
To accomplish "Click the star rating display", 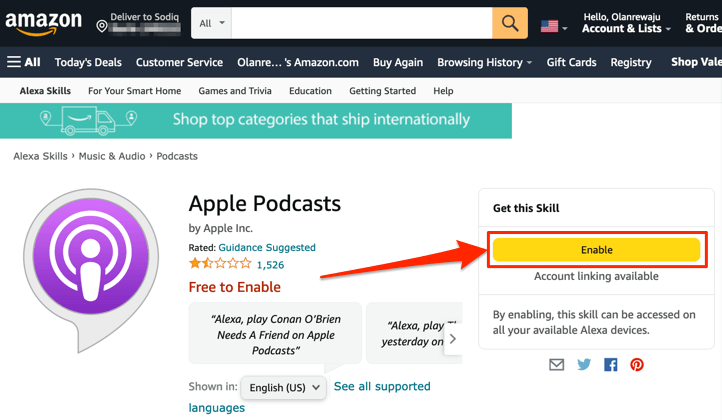I will coord(219,265).
